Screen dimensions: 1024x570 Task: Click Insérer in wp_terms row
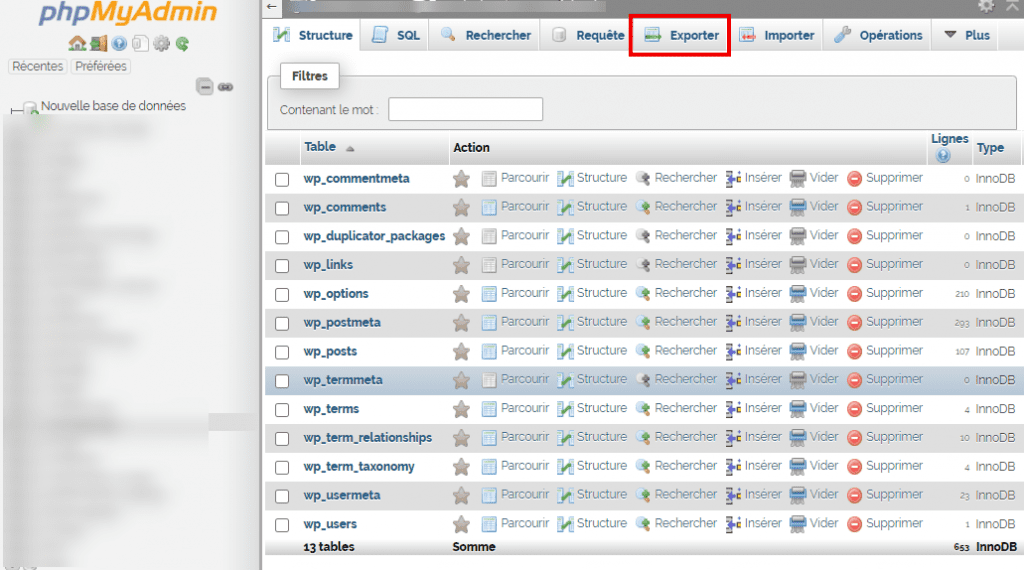754,408
